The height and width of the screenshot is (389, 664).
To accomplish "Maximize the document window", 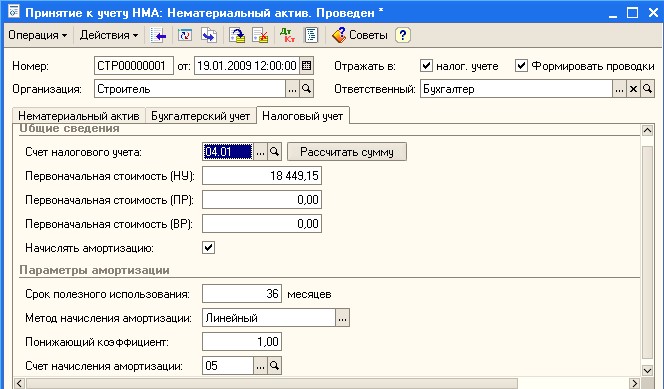I will tap(632, 13).
